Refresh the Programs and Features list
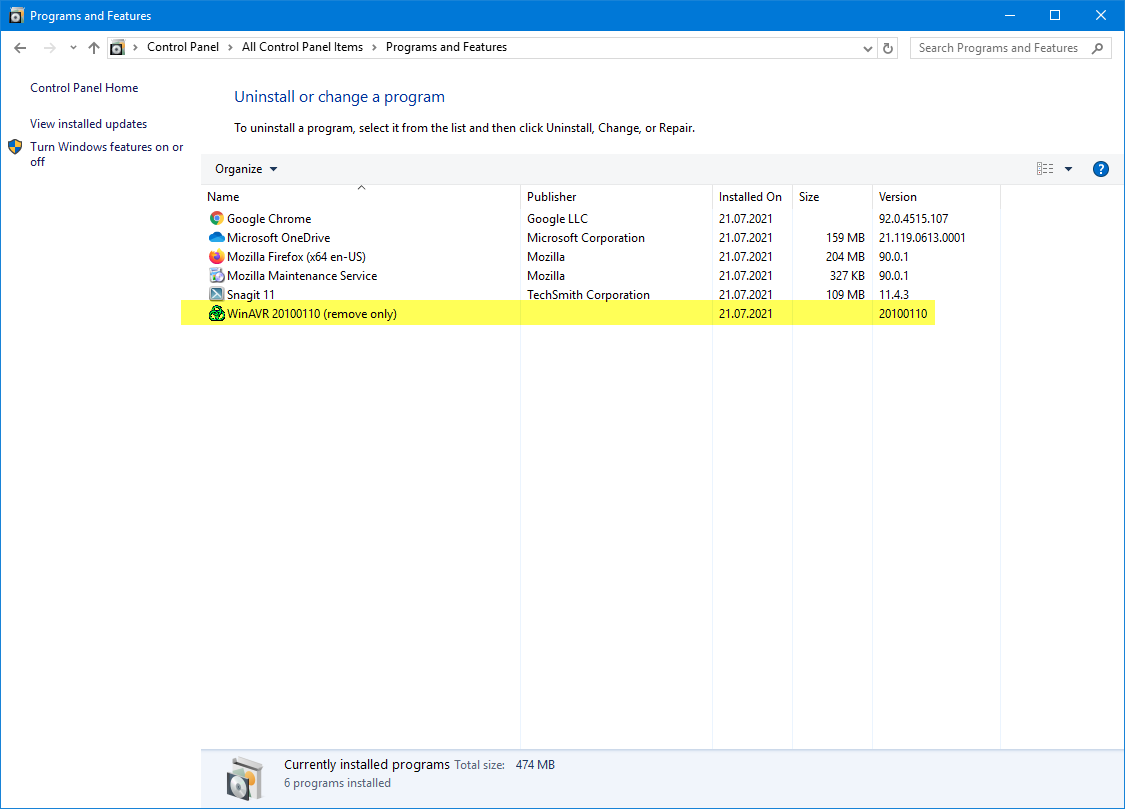 click(x=888, y=48)
